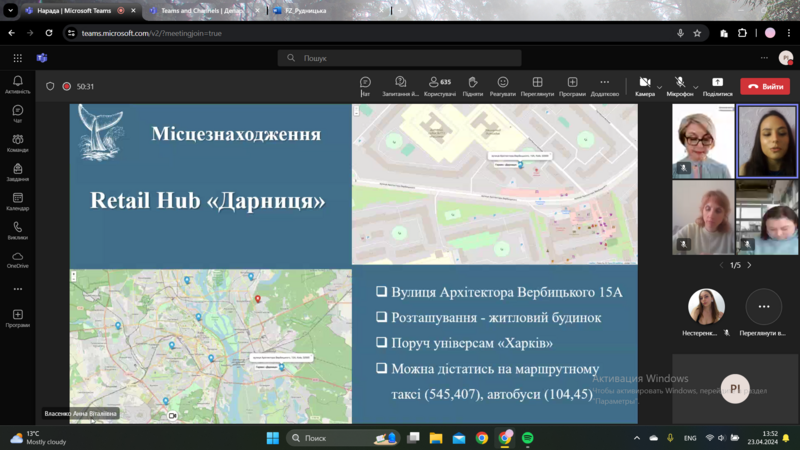Show hidden system tray icons
The image size is (800, 450).
click(x=637, y=438)
